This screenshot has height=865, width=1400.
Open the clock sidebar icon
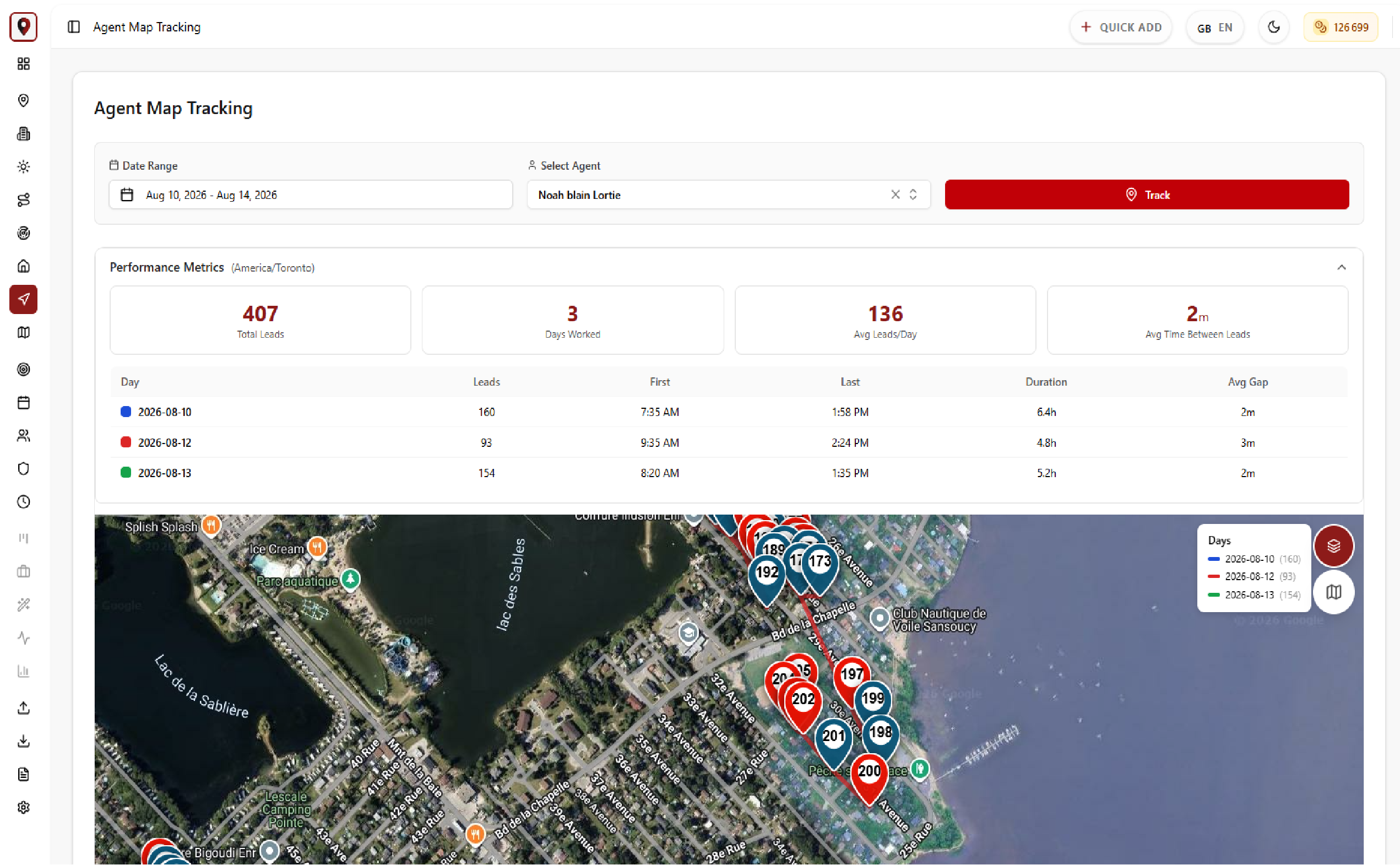click(x=24, y=502)
